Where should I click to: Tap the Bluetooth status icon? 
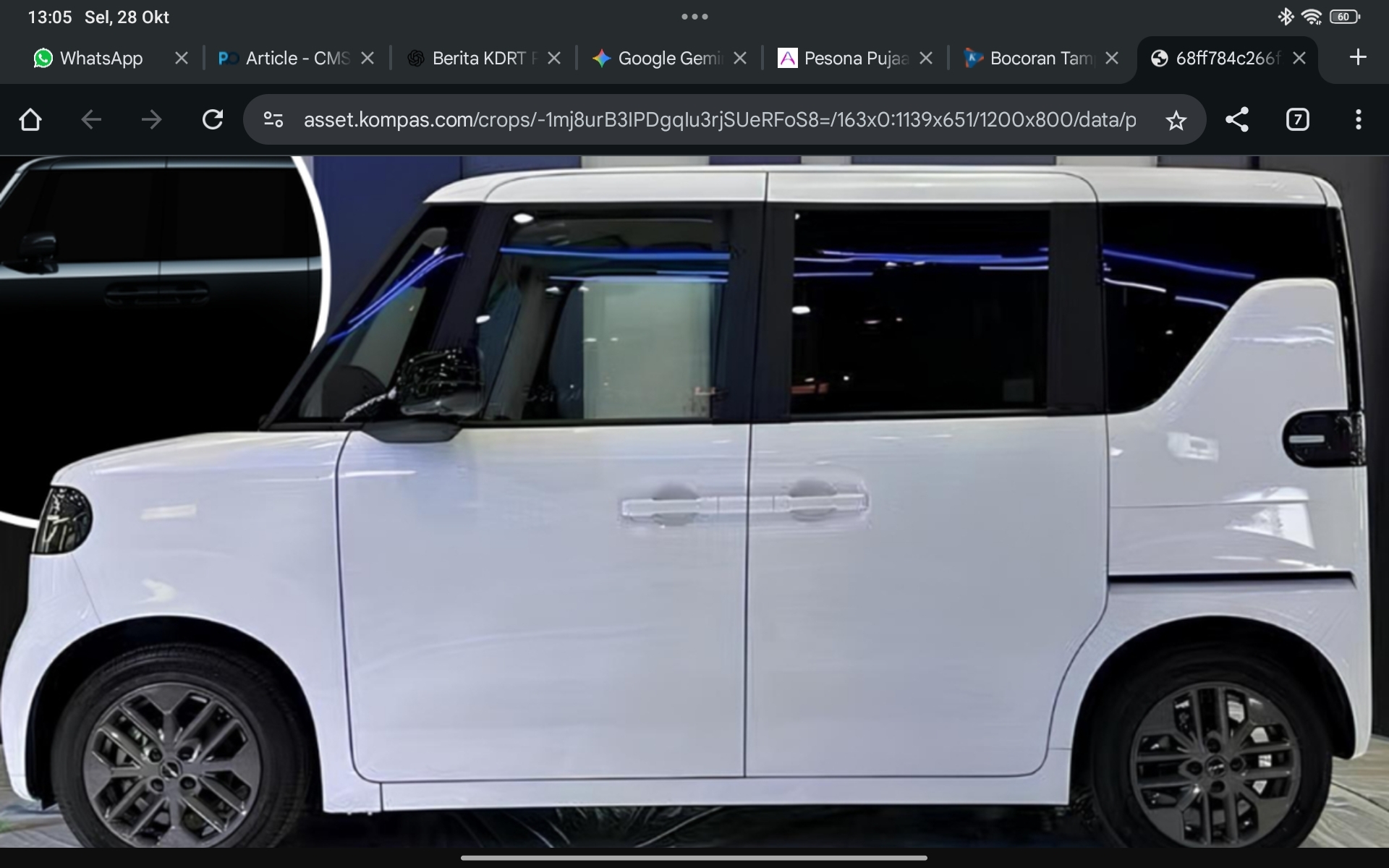coord(1286,17)
